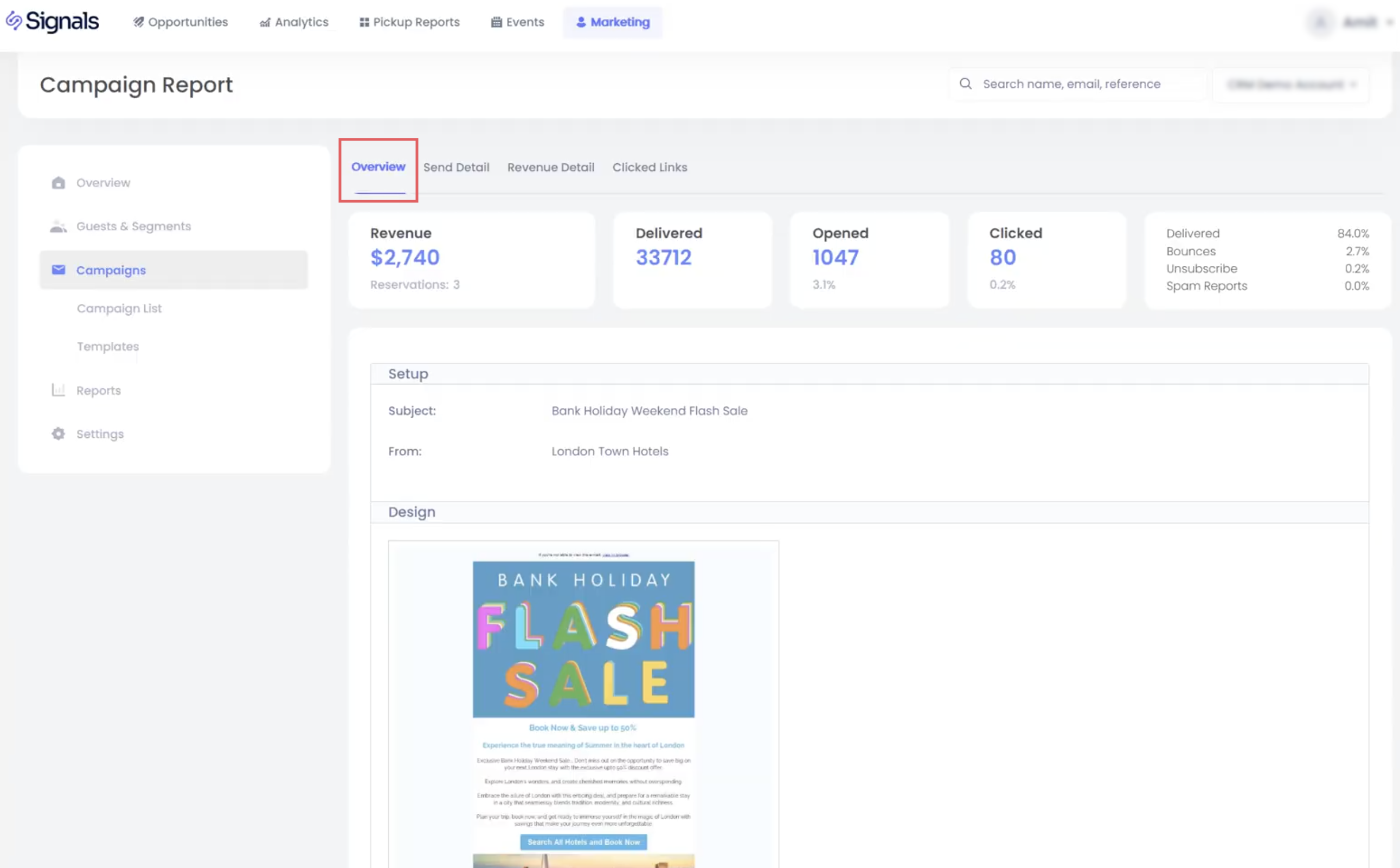
Task: Open the user account dropdown arrow
Action: [1389, 22]
